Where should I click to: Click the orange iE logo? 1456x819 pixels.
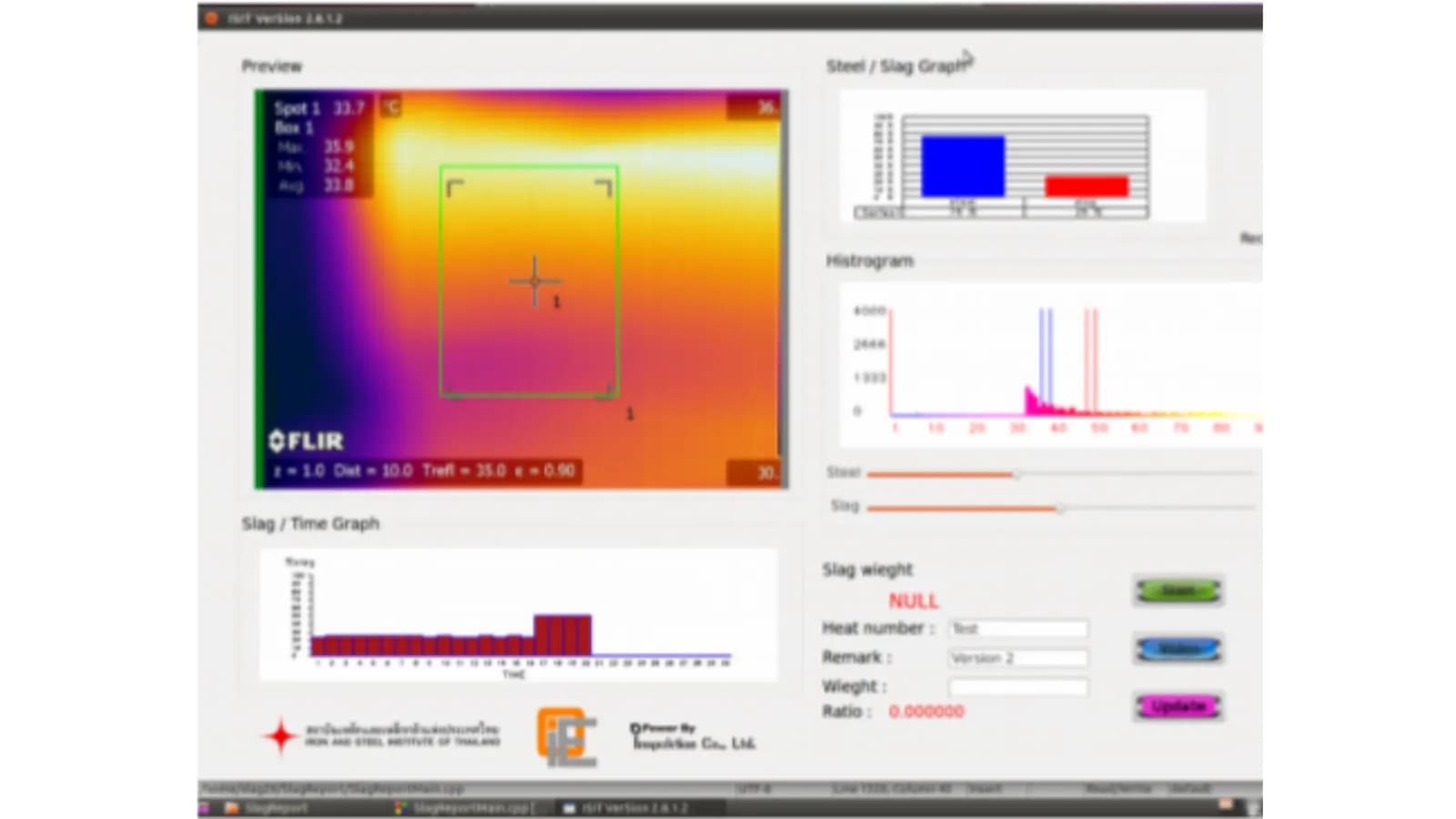pyautogui.click(x=567, y=735)
